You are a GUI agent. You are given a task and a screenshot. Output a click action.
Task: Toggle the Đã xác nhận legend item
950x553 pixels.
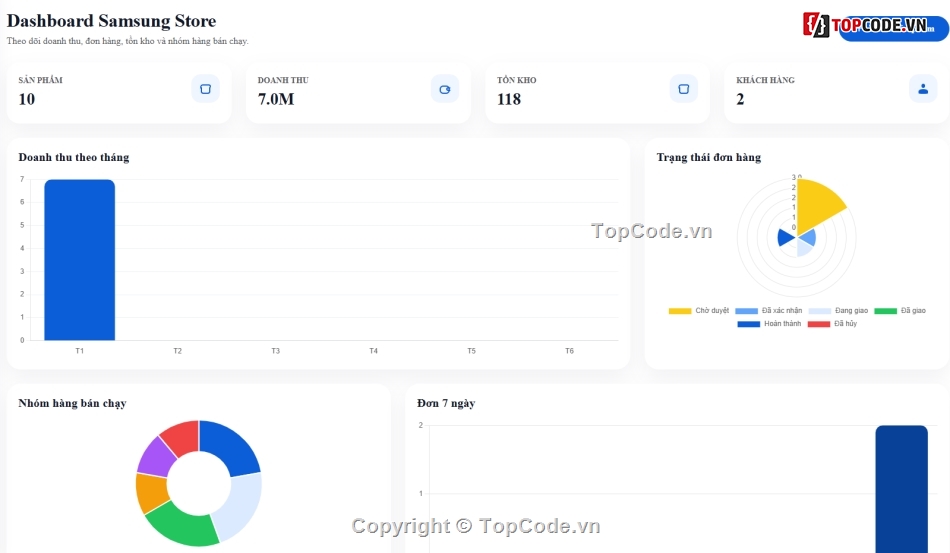pyautogui.click(x=768, y=311)
